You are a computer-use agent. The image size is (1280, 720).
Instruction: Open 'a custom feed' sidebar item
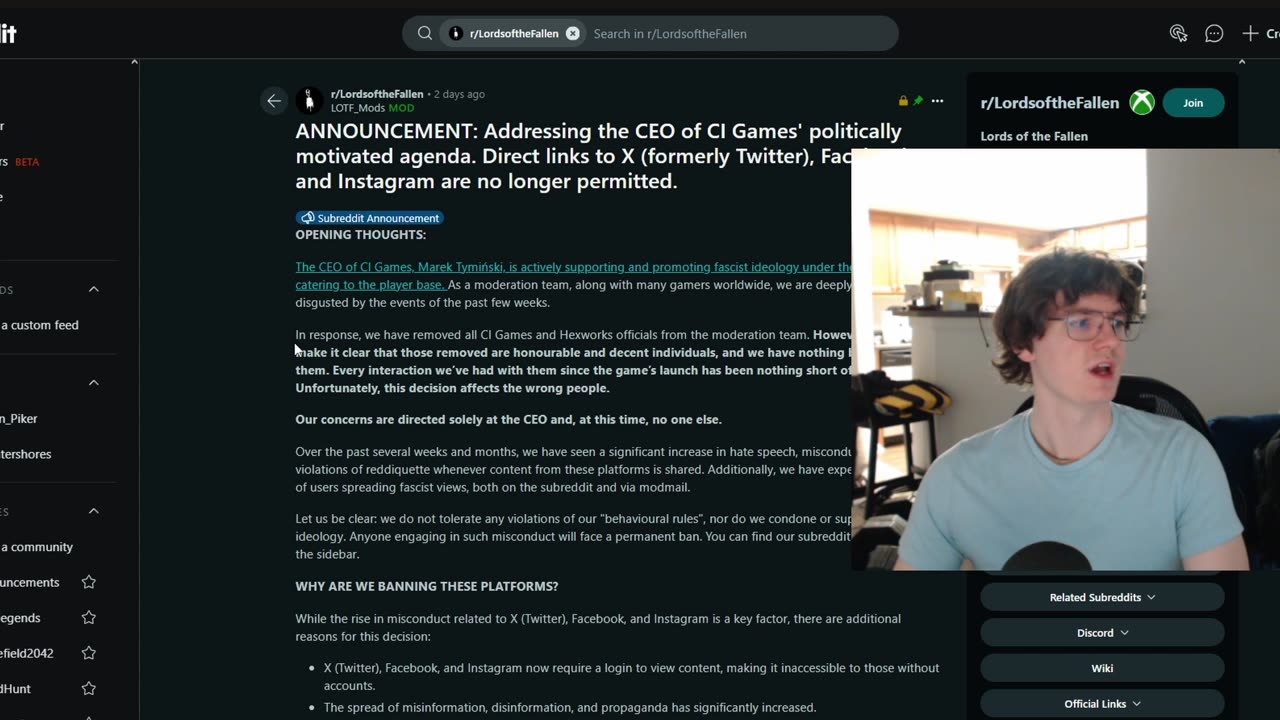(x=39, y=325)
